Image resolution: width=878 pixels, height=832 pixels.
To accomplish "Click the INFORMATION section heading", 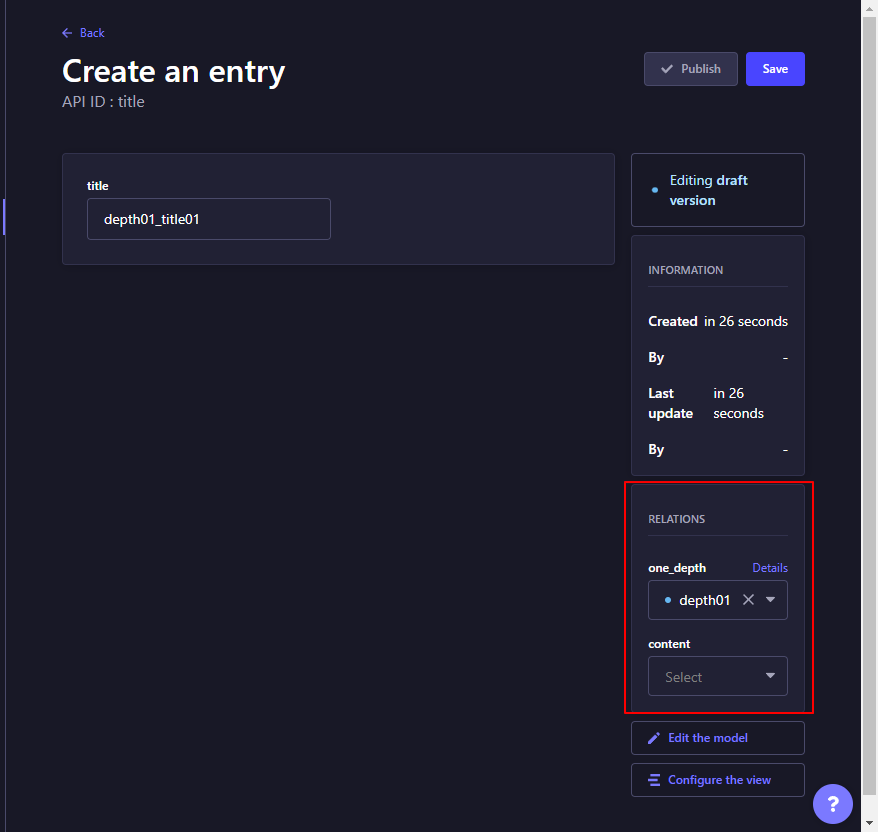I will click(685, 270).
